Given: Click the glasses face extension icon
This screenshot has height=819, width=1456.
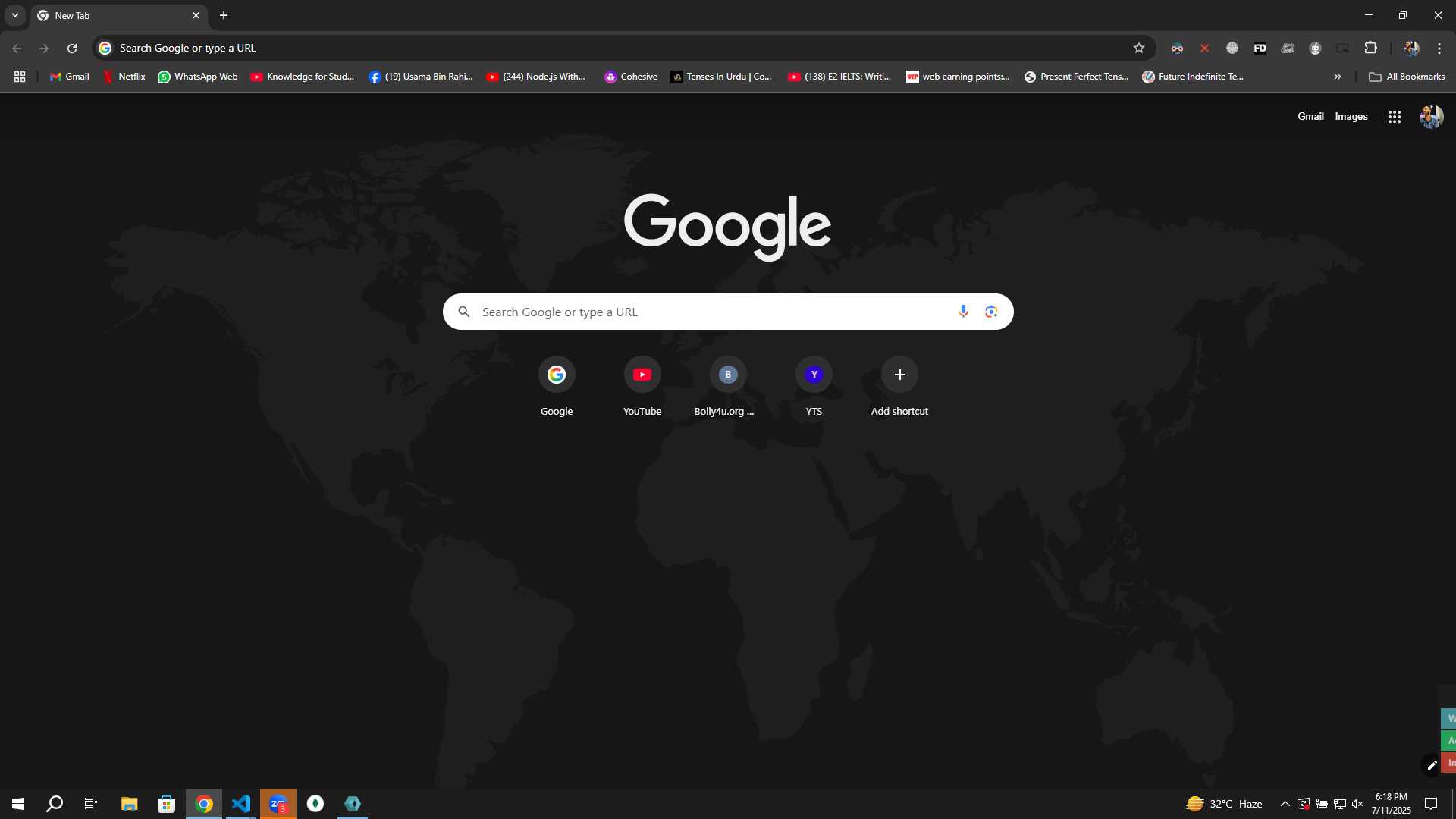Looking at the screenshot, I should click(x=1177, y=48).
